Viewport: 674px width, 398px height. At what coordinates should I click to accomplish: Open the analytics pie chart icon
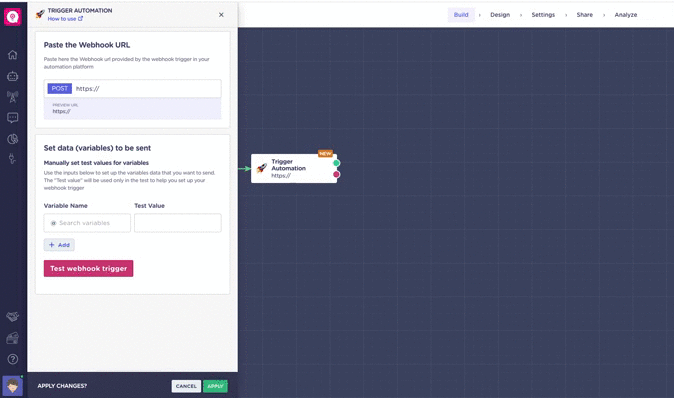click(12, 138)
